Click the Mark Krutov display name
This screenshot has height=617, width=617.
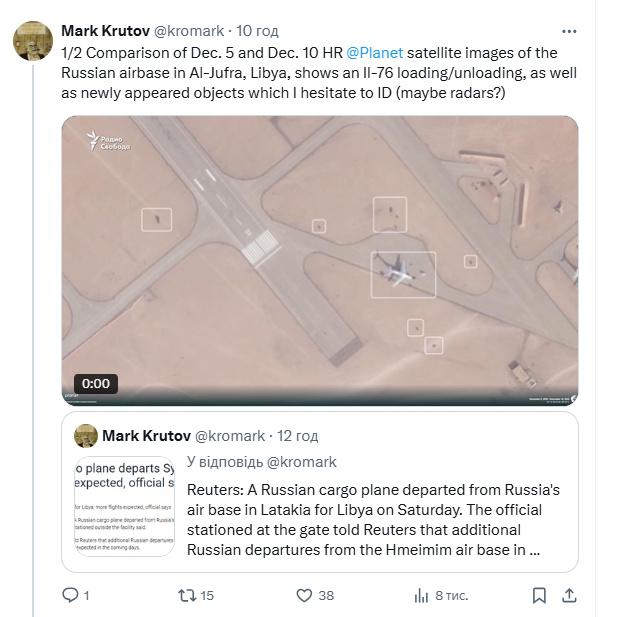[105, 31]
